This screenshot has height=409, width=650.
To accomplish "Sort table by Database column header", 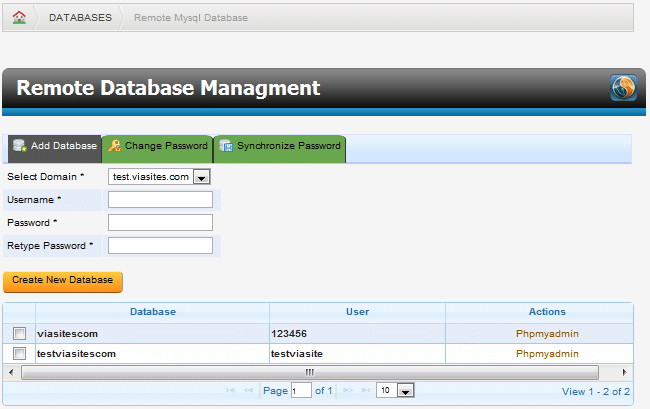I will (152, 312).
